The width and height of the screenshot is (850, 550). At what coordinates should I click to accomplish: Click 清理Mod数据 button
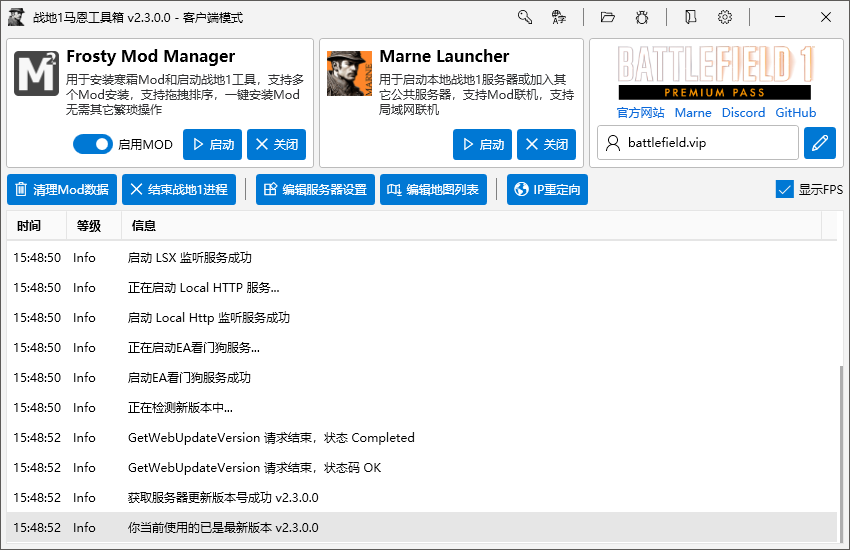pos(62,189)
